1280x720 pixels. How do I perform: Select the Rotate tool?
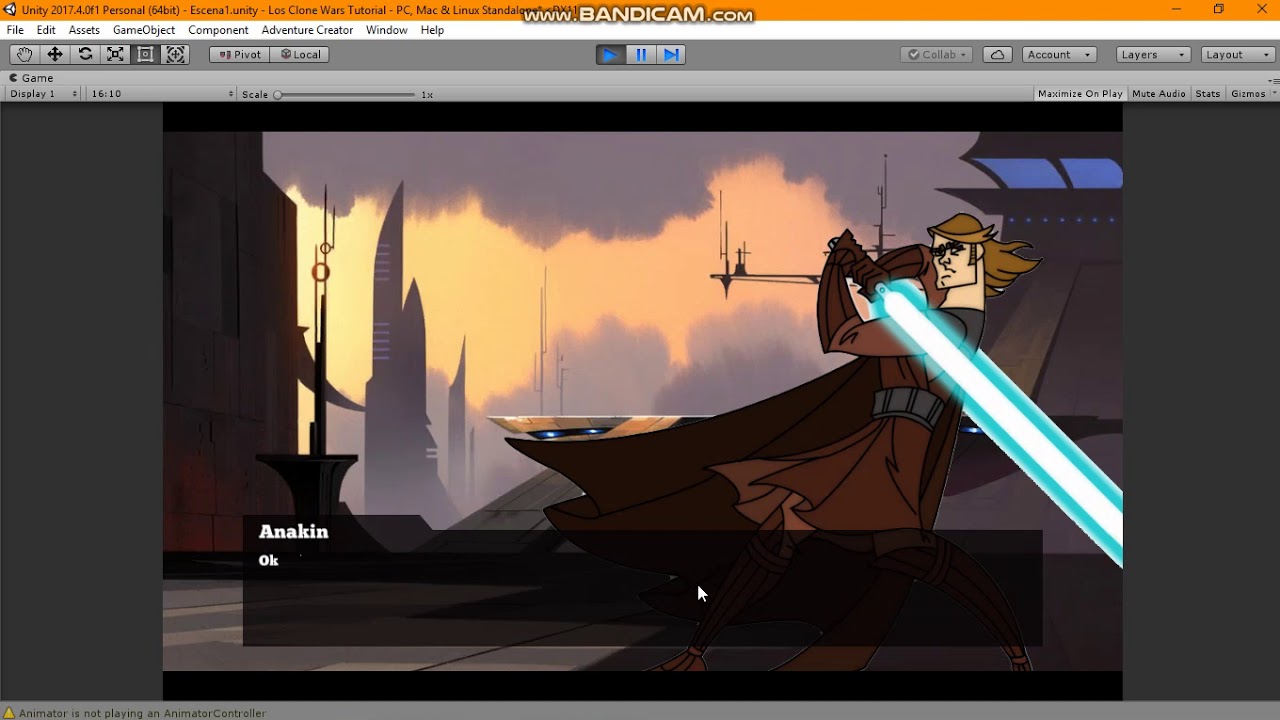[x=85, y=55]
